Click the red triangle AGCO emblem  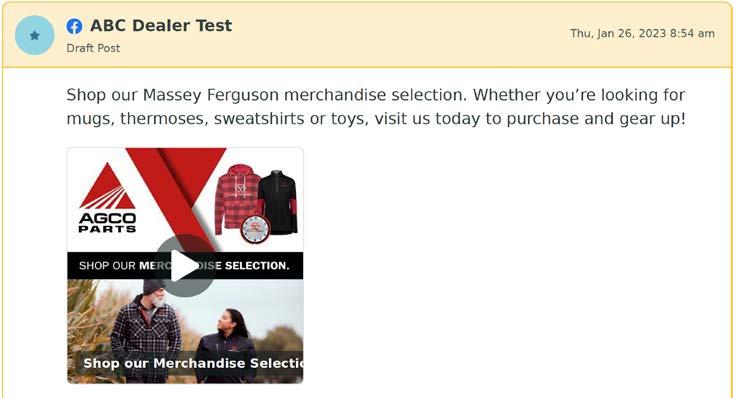click(x=108, y=186)
